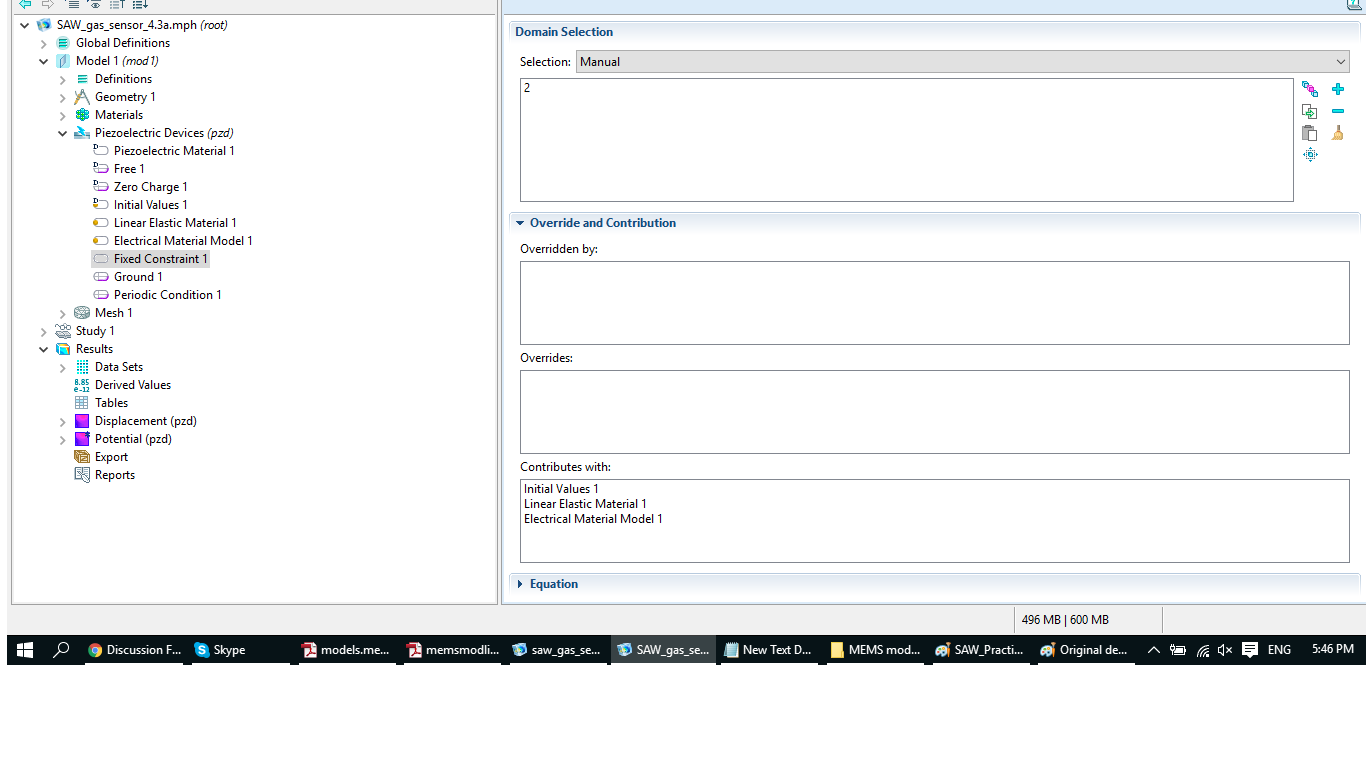Collapse the Override and Contribution section
Image resolution: width=1366 pixels, height=768 pixels.
(520, 223)
